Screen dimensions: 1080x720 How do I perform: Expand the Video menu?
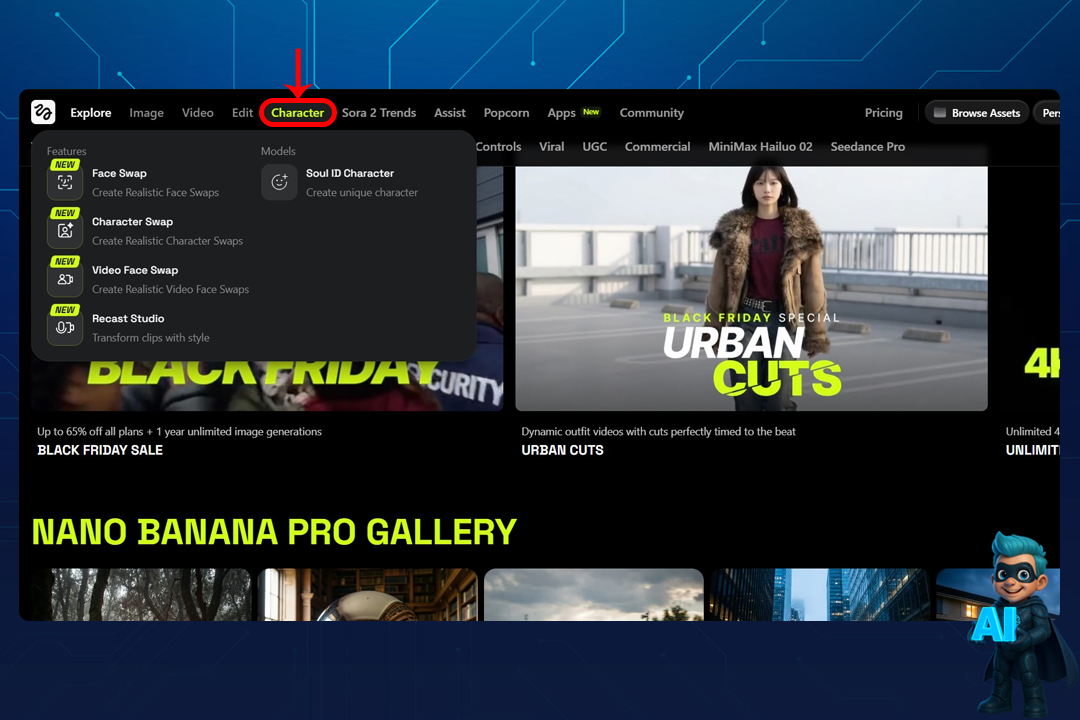[197, 113]
